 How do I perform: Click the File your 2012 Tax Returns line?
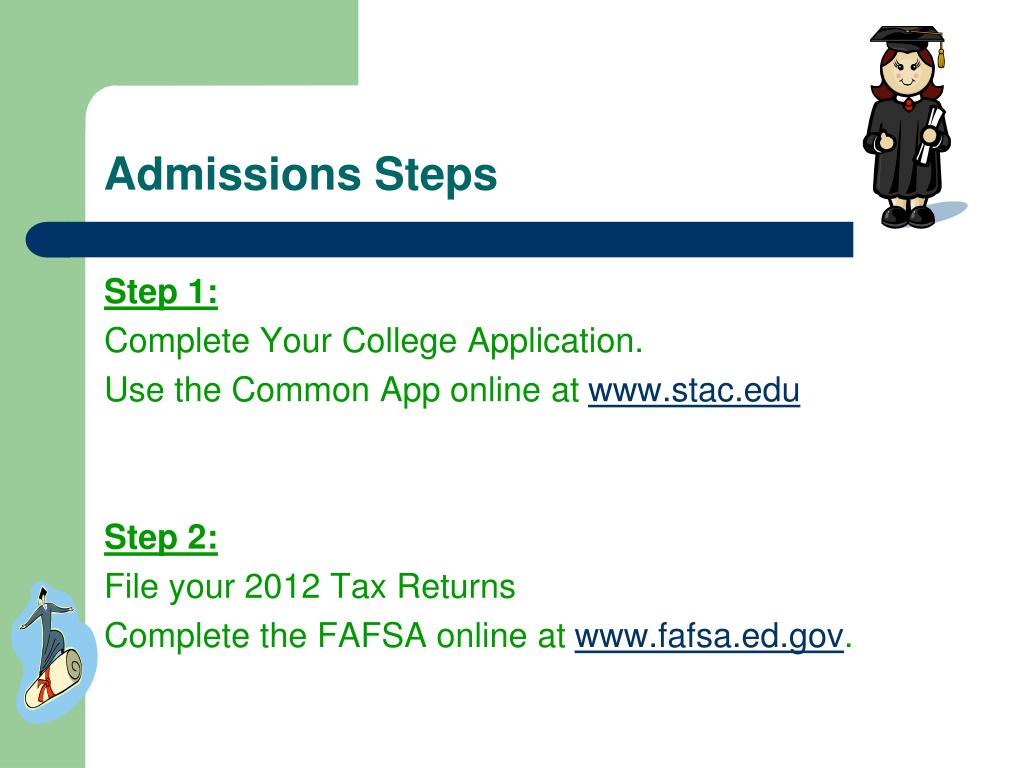point(310,586)
